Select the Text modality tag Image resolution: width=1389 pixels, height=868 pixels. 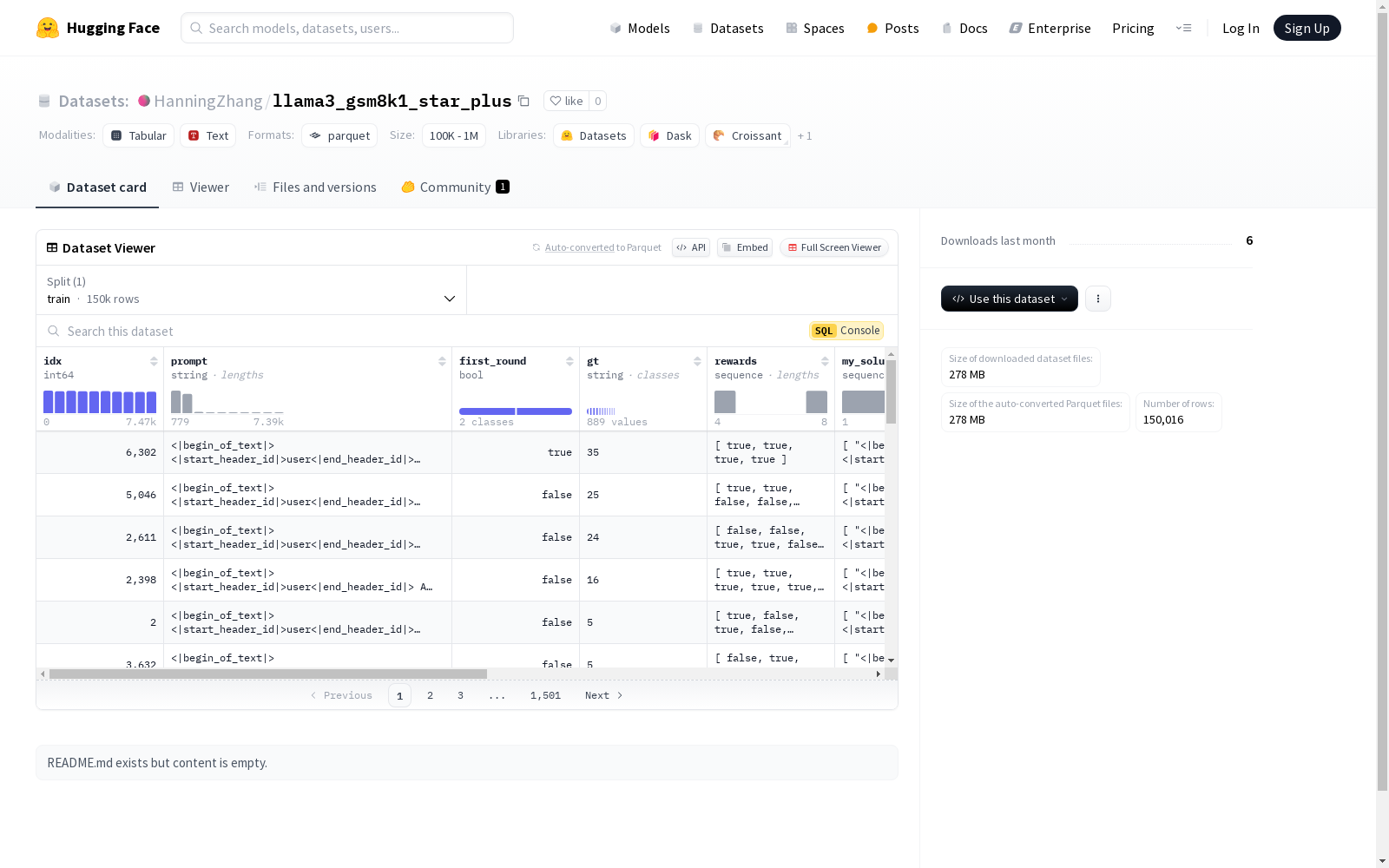point(208,135)
